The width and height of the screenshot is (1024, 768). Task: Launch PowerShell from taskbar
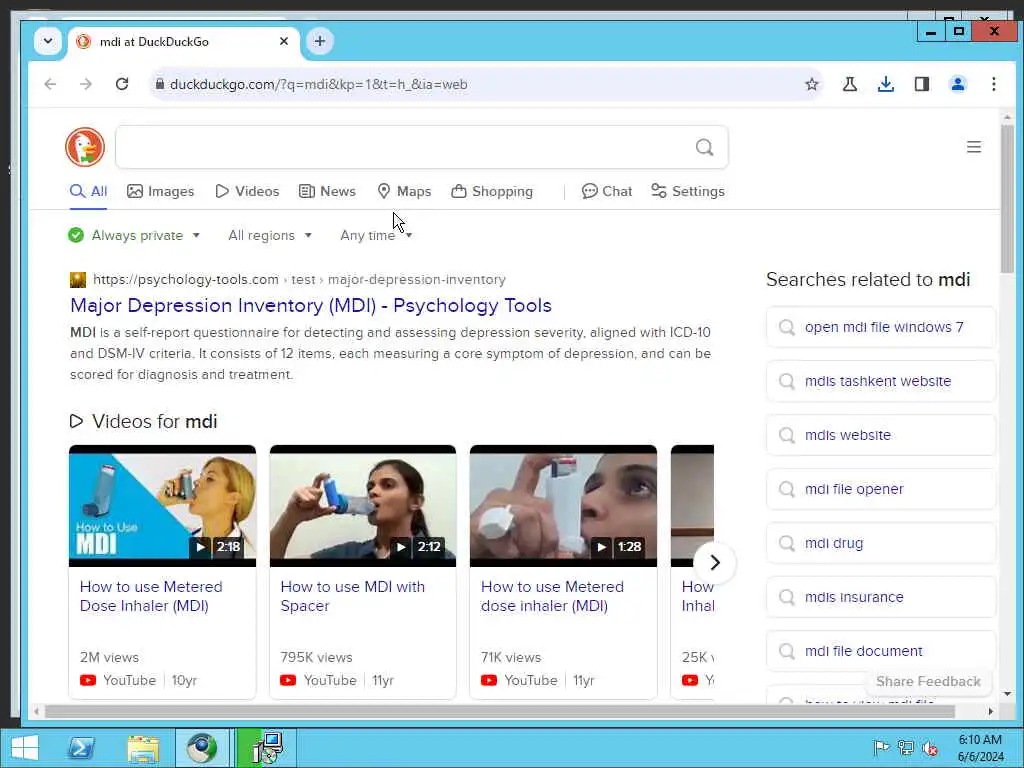coord(81,748)
